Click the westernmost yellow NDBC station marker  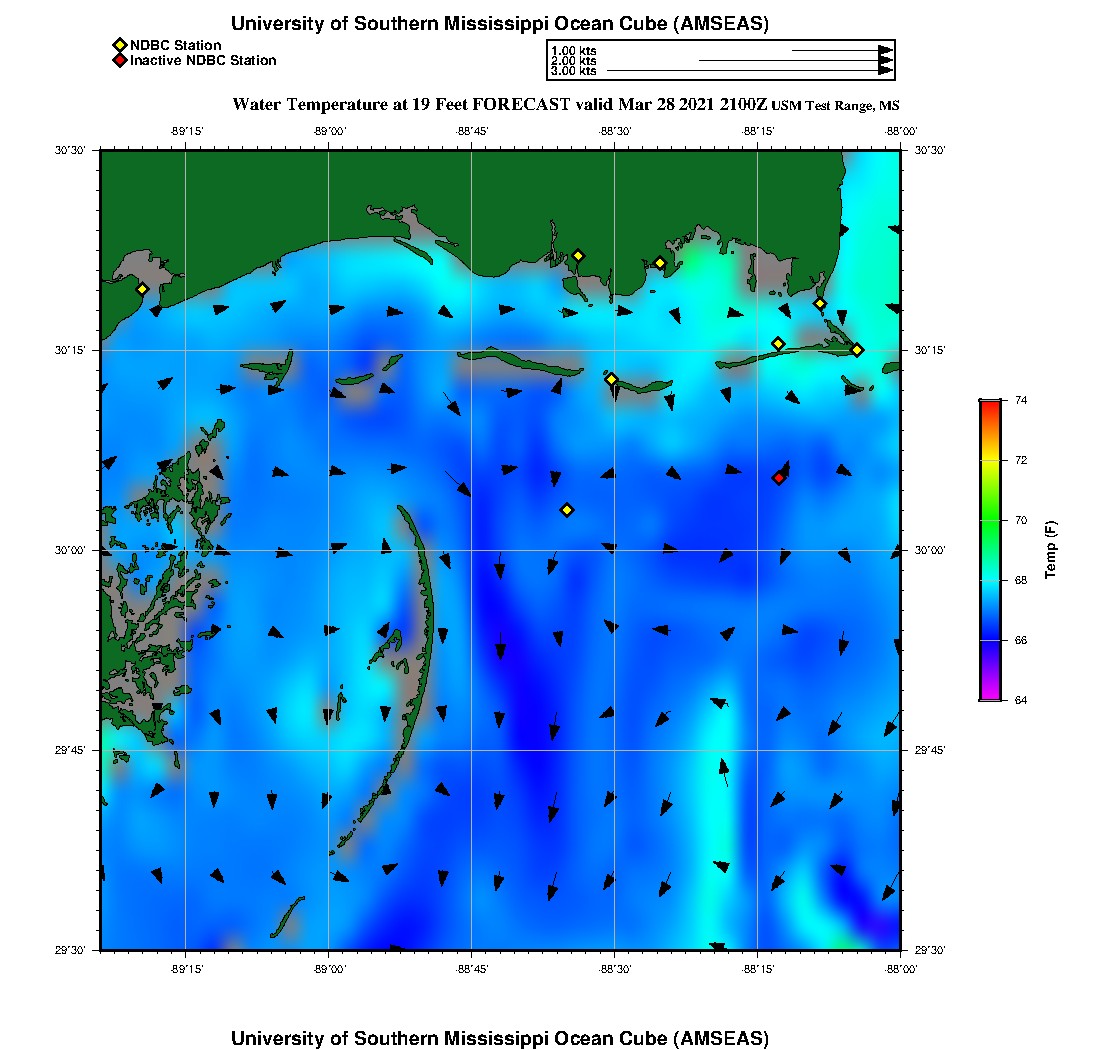click(x=142, y=289)
